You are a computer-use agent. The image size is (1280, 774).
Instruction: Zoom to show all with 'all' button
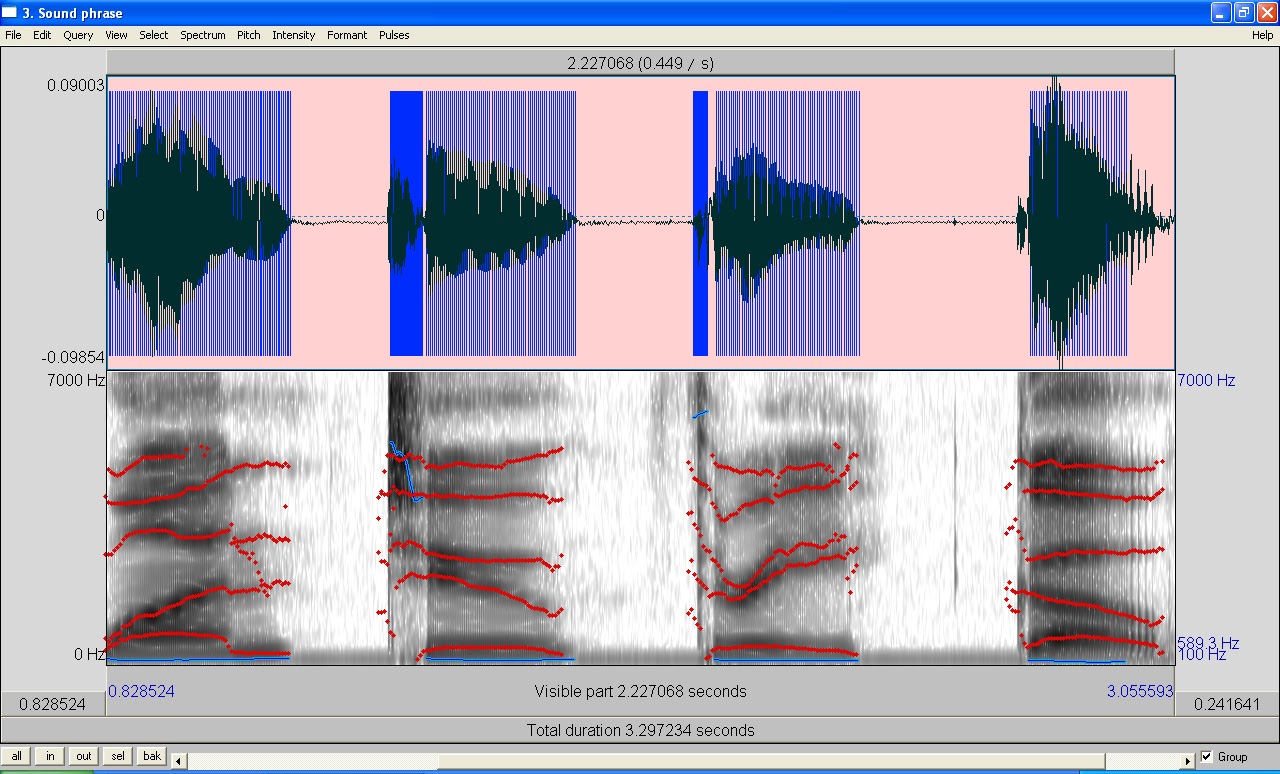15,756
